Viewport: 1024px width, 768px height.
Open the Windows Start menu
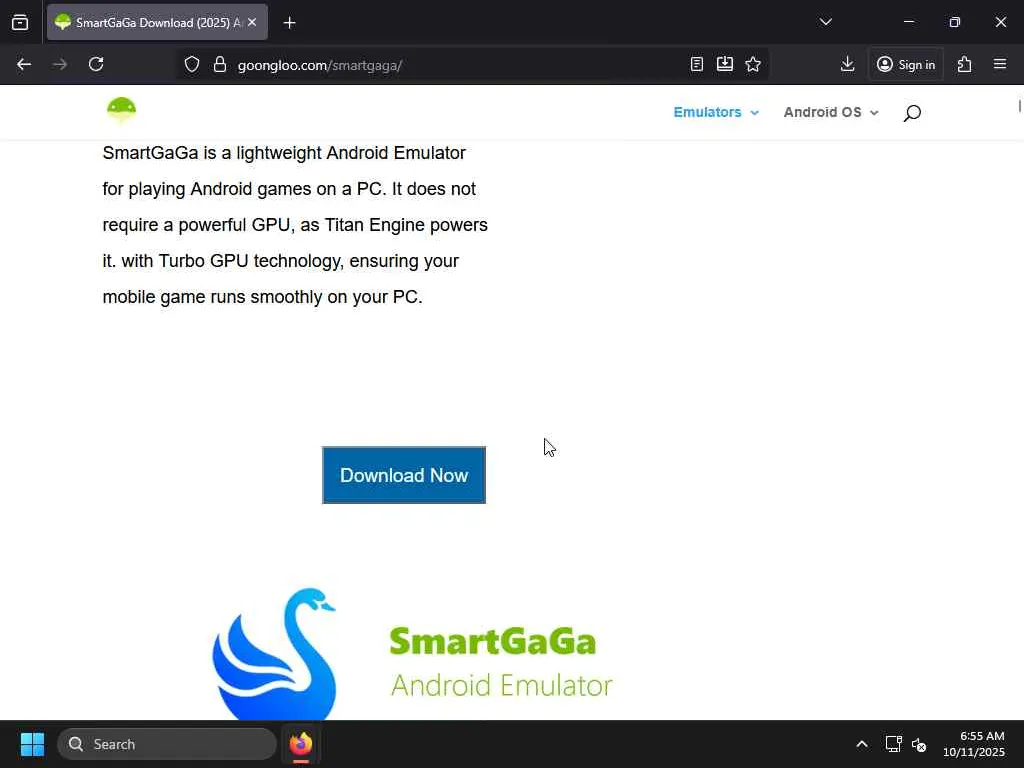pos(32,744)
